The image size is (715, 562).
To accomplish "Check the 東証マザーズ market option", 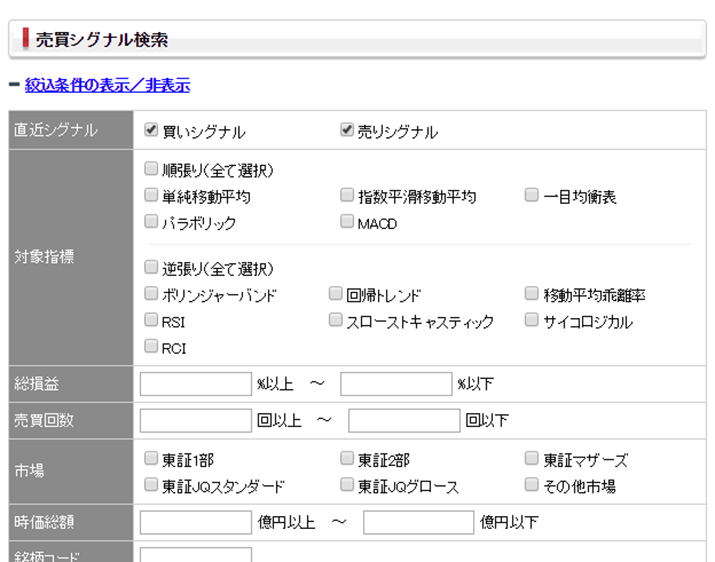I will (x=532, y=459).
